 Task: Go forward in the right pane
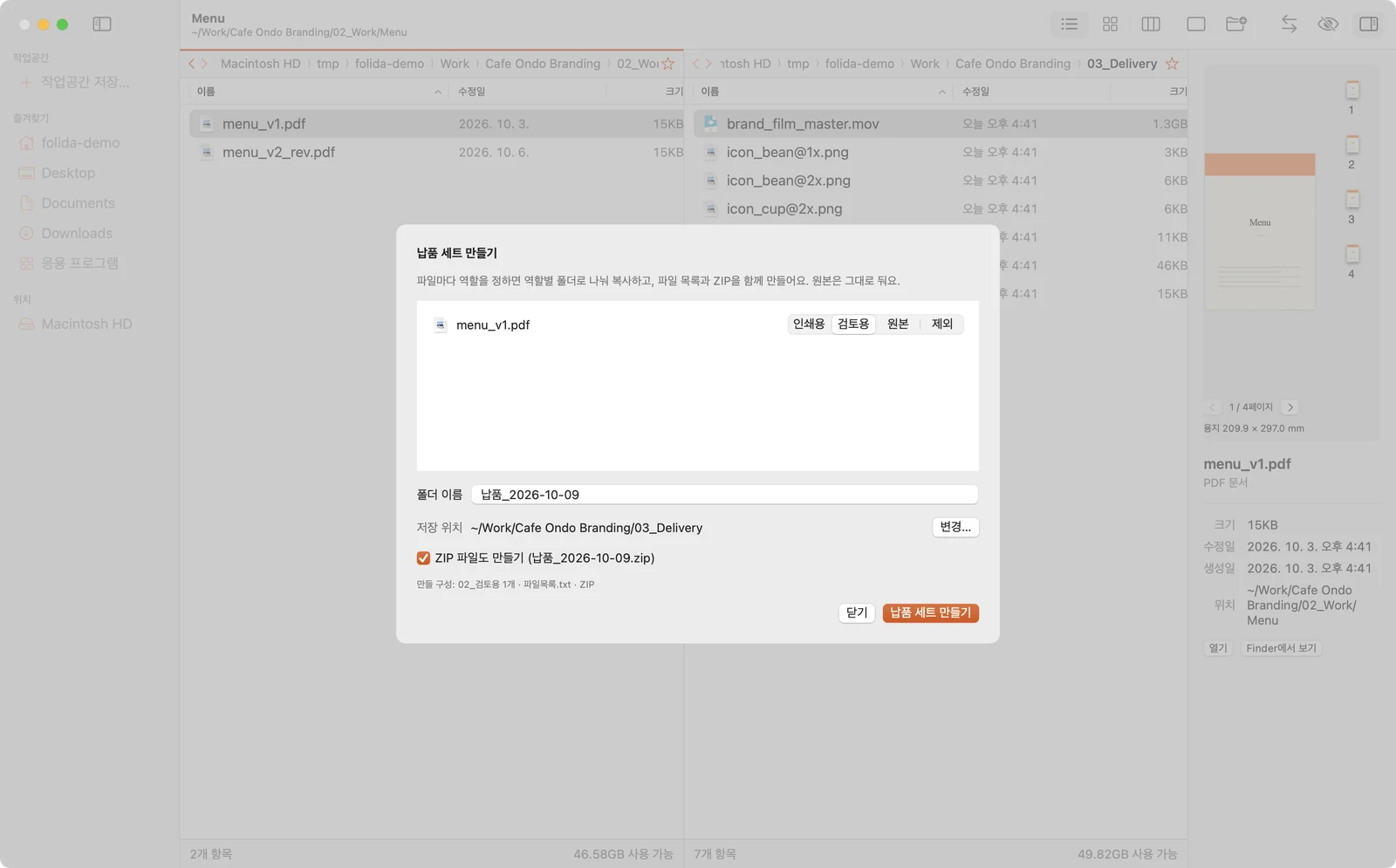pyautogui.click(x=708, y=64)
